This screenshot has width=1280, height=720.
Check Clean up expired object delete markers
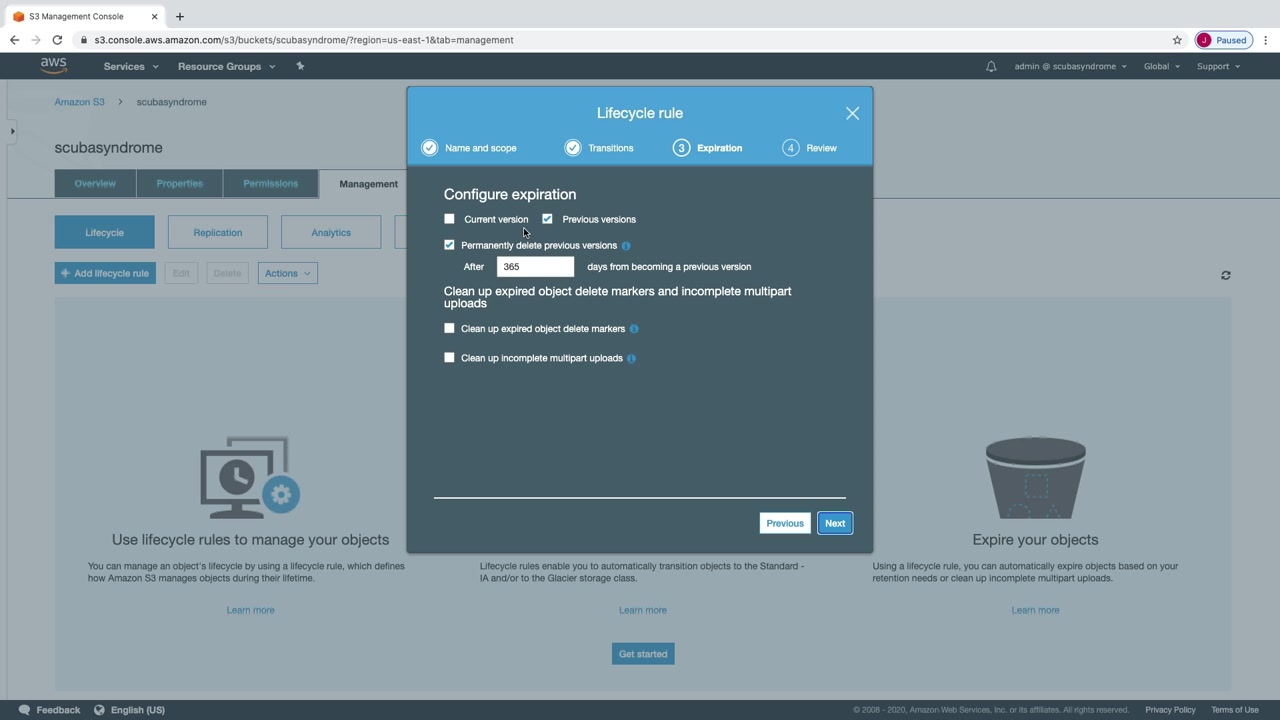click(449, 328)
